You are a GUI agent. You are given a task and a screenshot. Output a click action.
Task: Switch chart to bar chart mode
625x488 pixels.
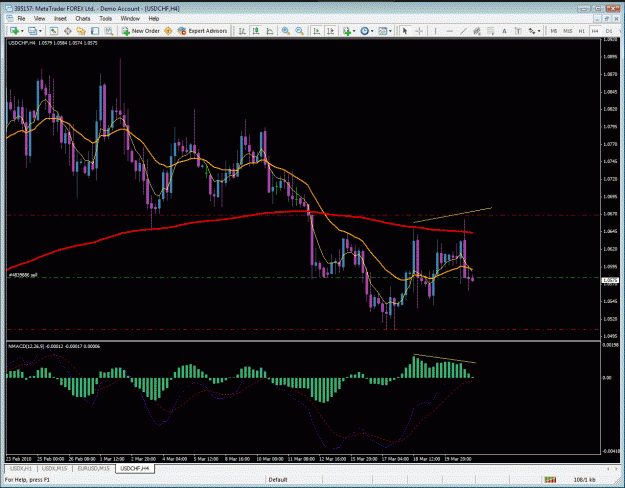(x=242, y=31)
